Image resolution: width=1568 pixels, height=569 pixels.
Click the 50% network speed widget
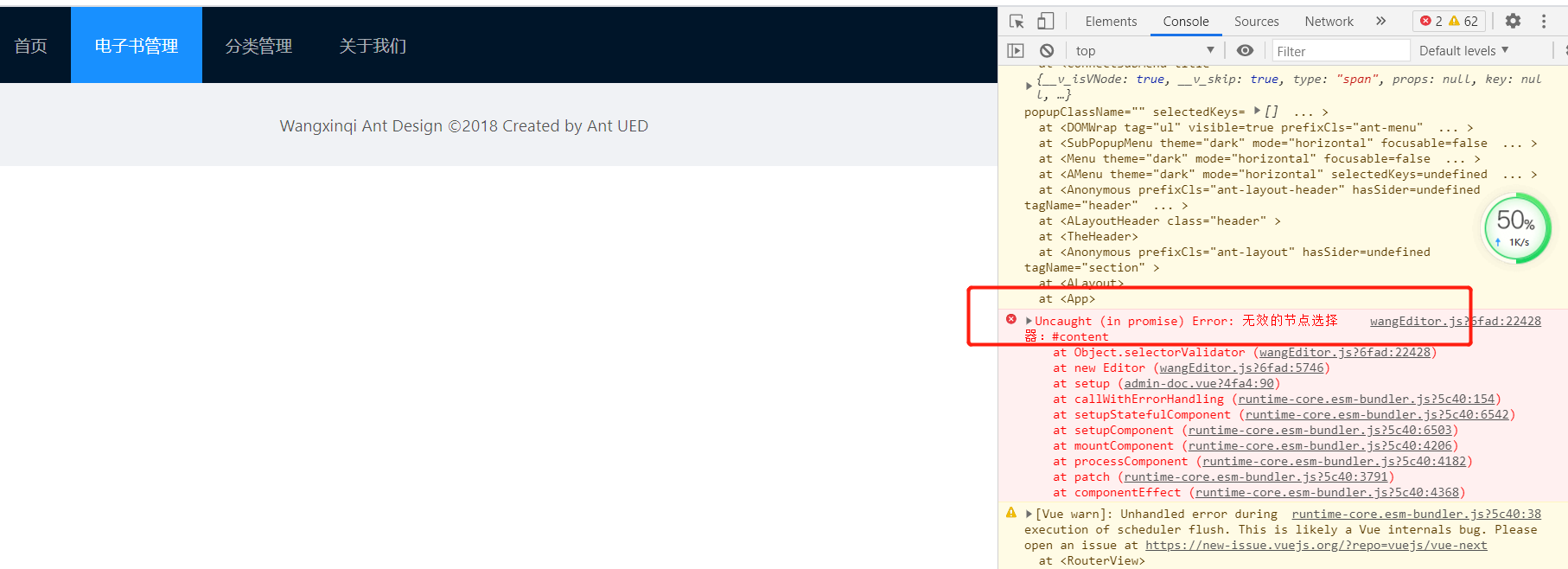coord(1516,228)
